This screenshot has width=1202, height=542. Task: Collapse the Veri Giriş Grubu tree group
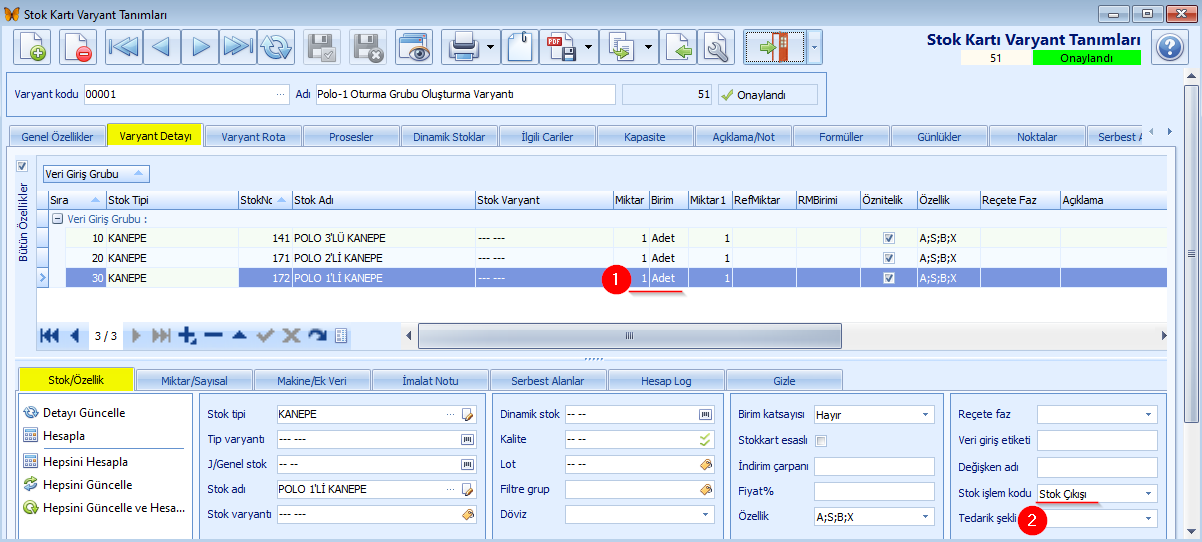[x=57, y=219]
